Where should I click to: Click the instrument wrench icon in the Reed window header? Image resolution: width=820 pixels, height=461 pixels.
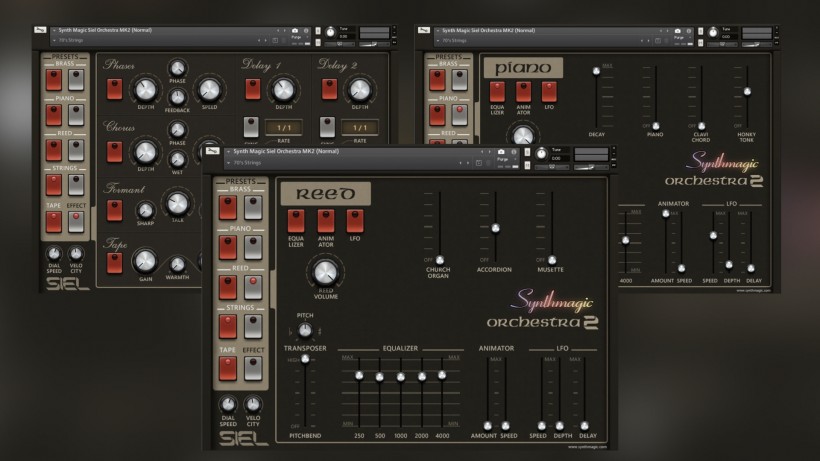tap(212, 151)
